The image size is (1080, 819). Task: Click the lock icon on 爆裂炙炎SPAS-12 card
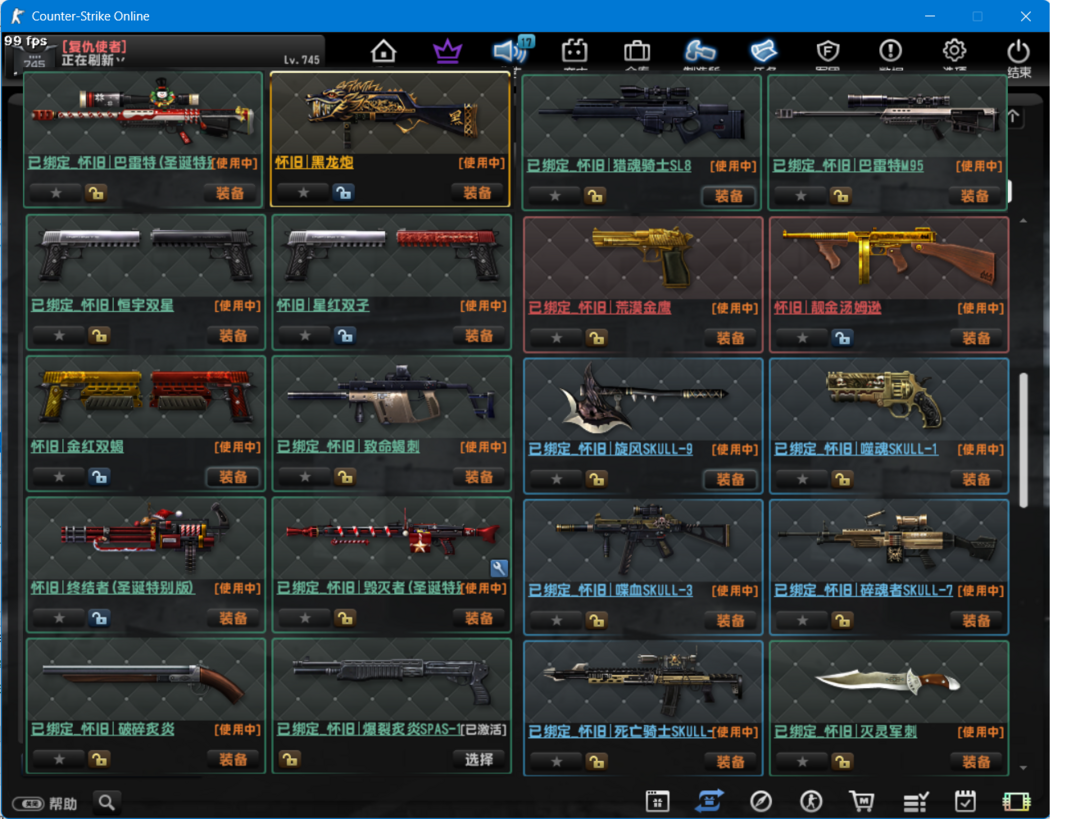point(289,760)
